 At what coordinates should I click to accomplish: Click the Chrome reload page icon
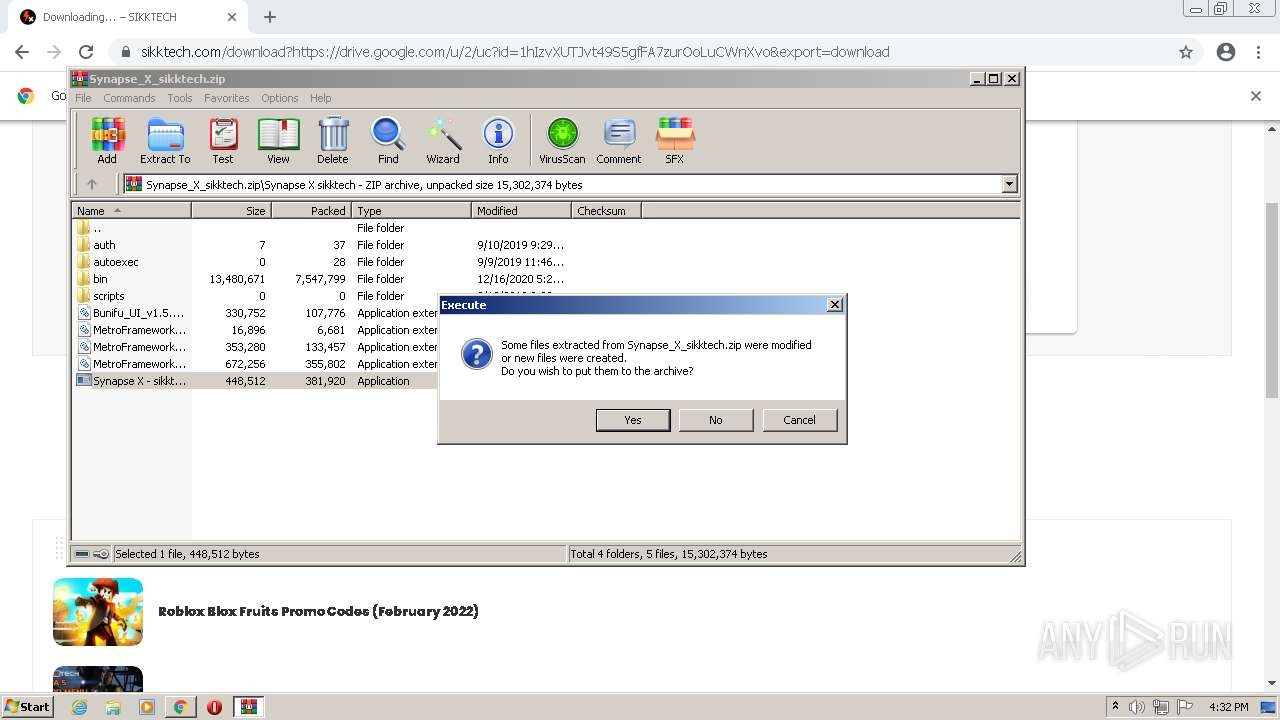(86, 52)
